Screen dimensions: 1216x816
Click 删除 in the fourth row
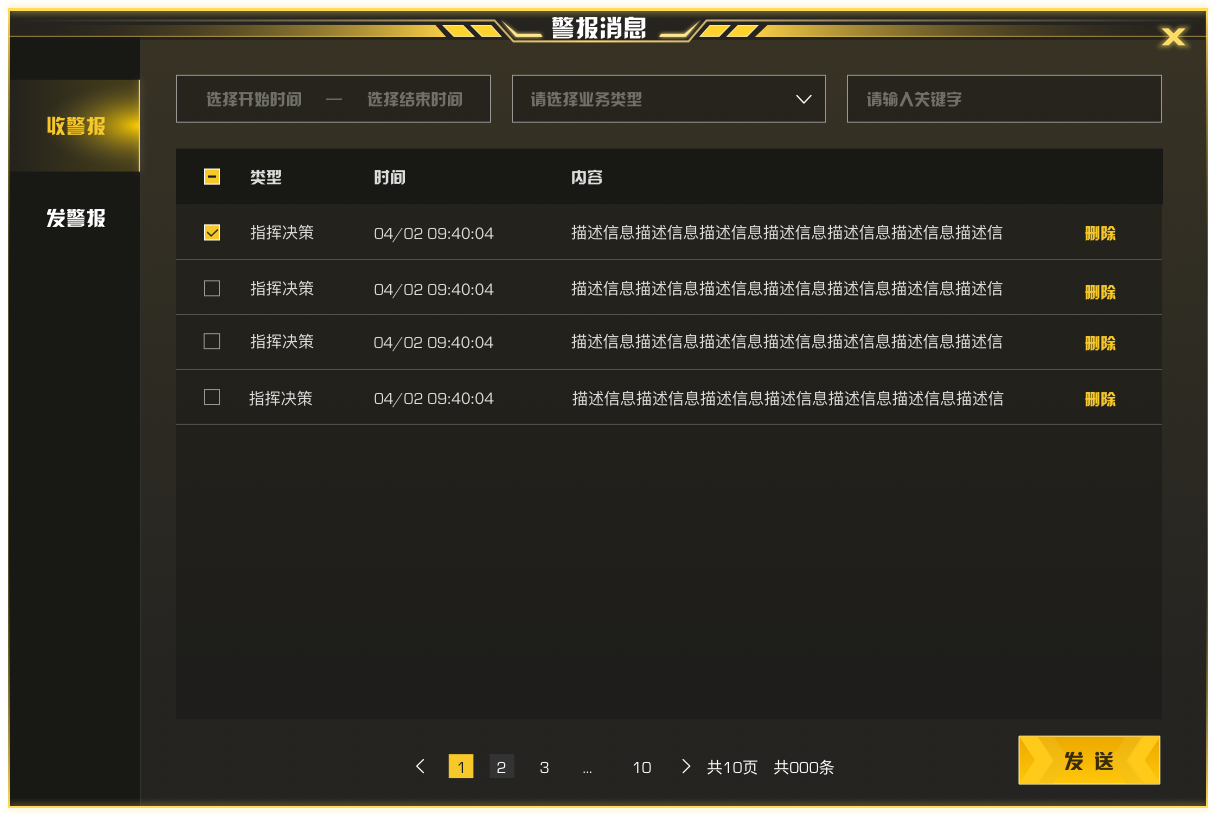point(1100,399)
